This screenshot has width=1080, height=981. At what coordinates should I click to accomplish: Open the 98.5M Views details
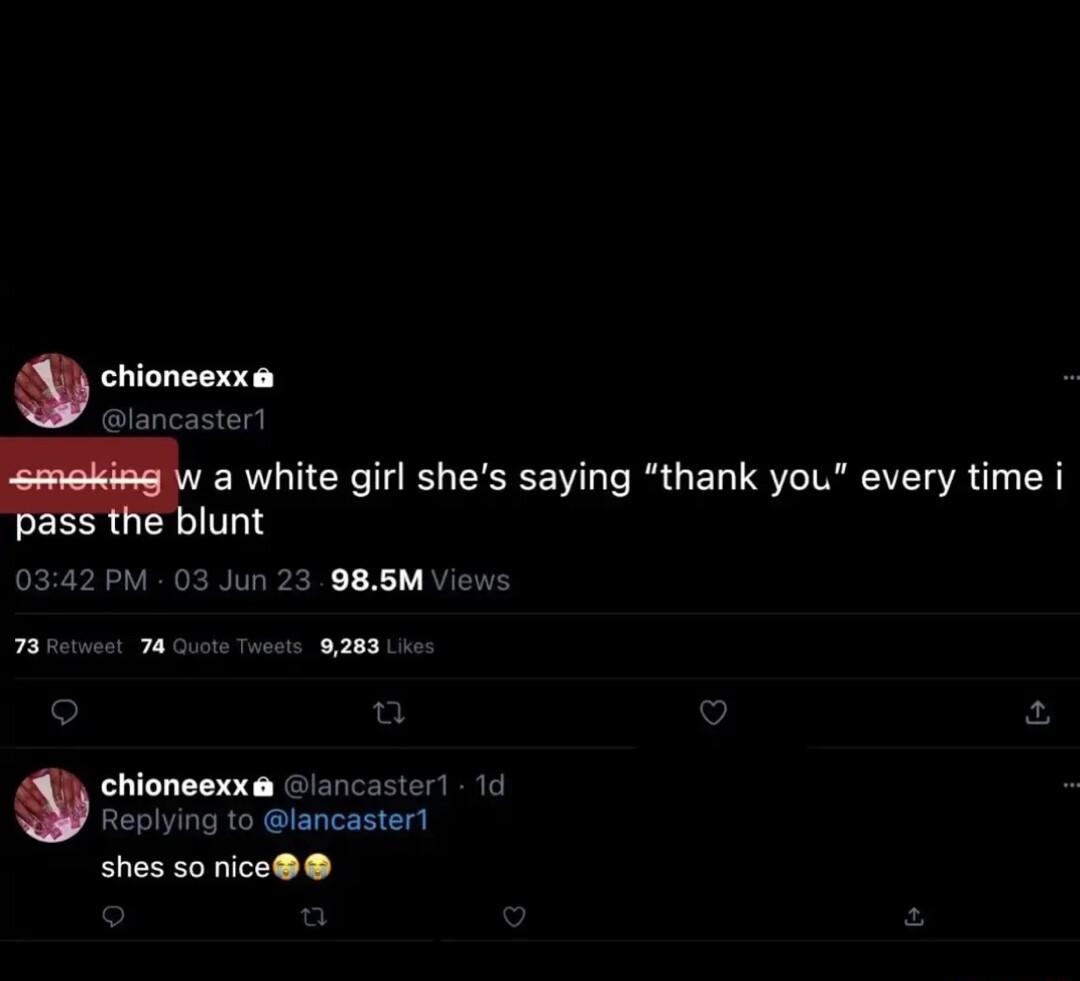[x=420, y=580]
